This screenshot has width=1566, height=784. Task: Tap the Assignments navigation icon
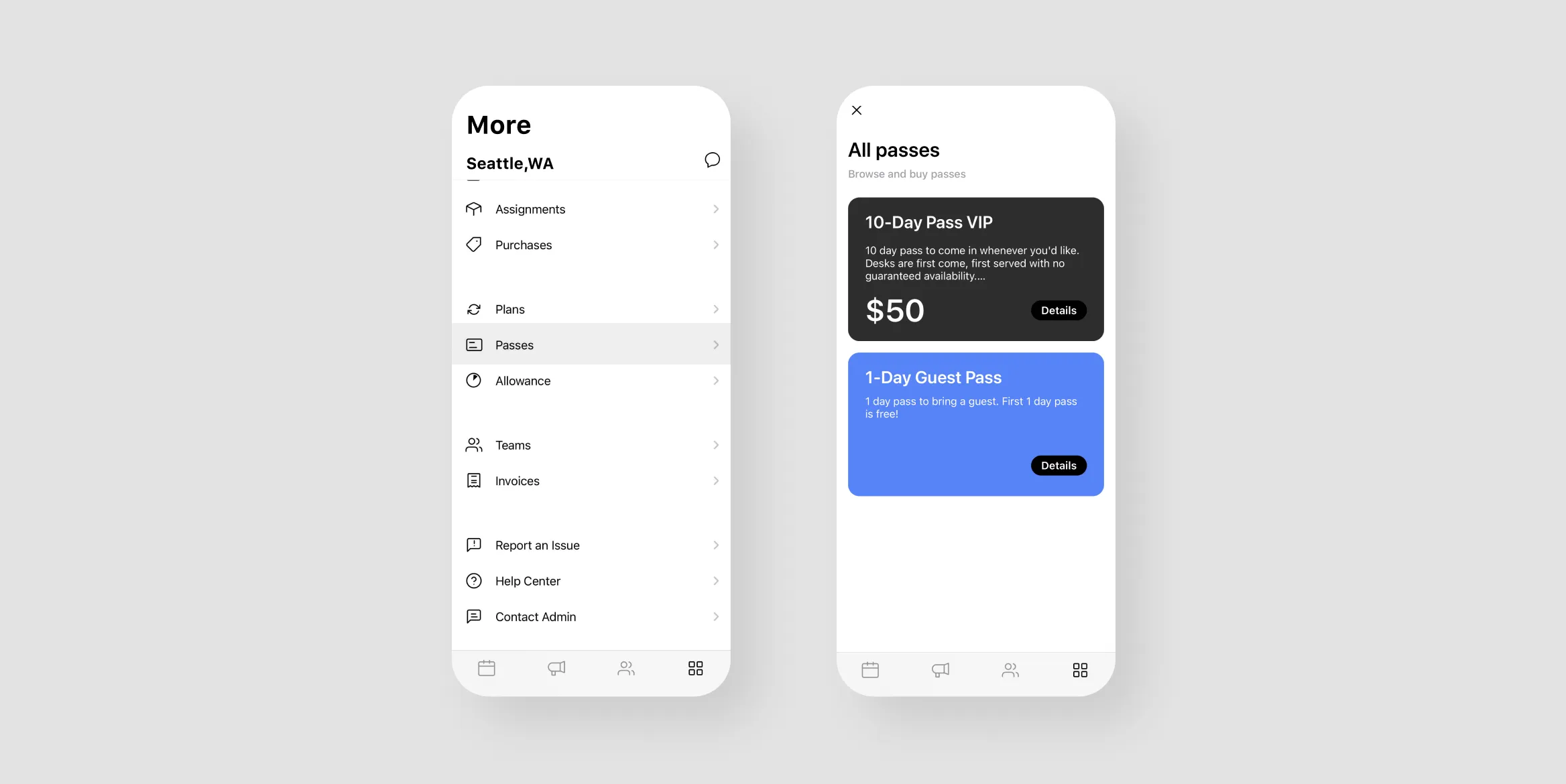pos(474,208)
